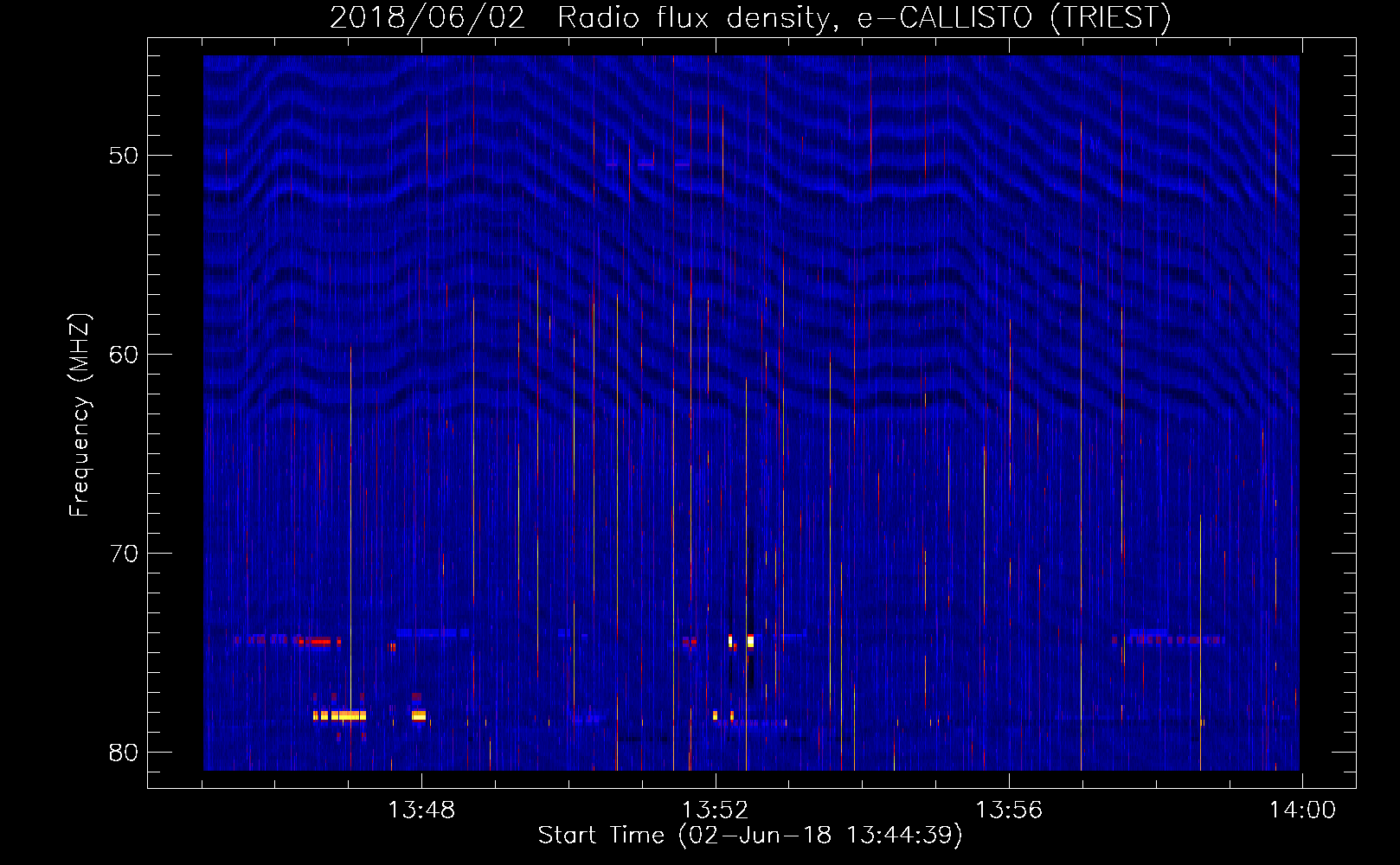
Task: Click the 14:00 time tick label
Action: click(1302, 811)
